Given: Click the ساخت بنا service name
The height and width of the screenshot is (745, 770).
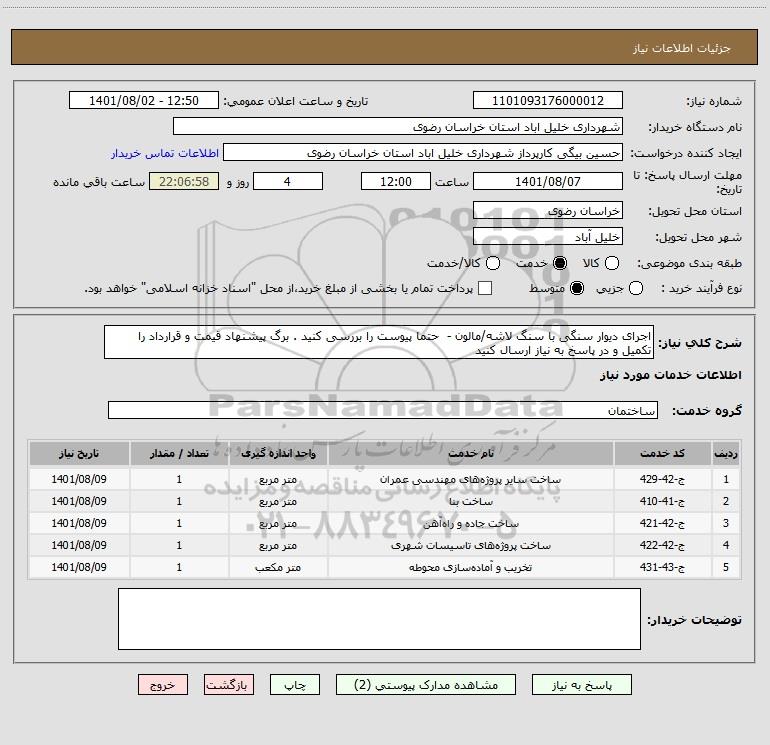Looking at the screenshot, I should [x=470, y=501].
